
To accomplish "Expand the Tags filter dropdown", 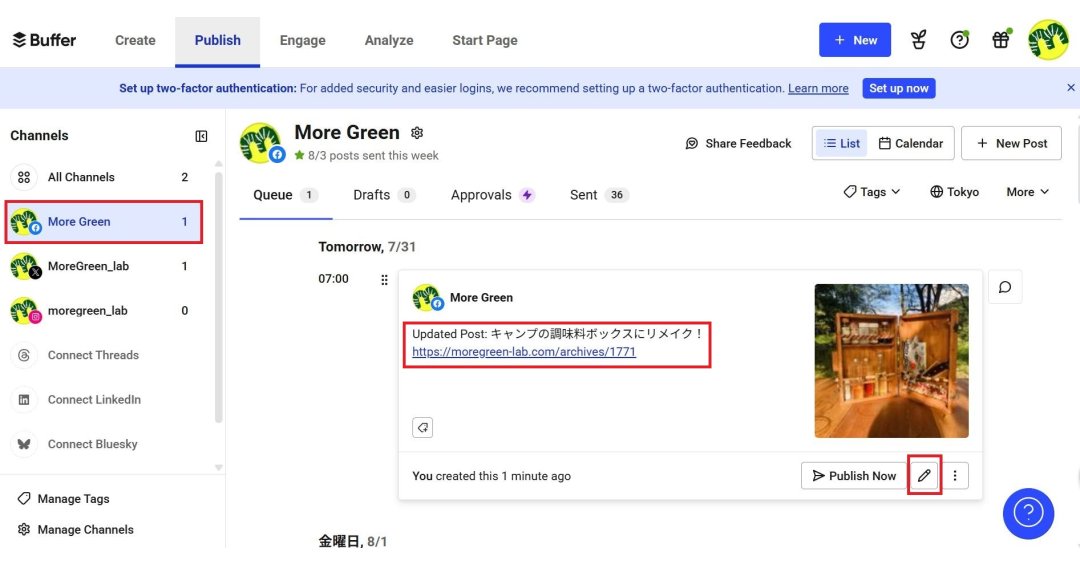I will point(872,191).
